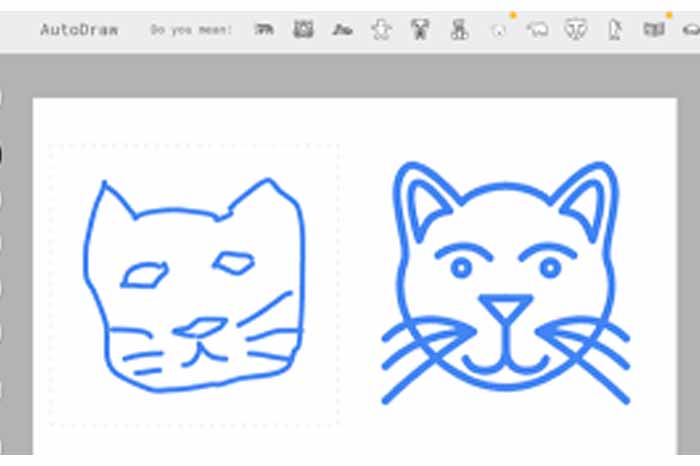Choose the big-eared mouse figure suggestion
This screenshot has height=466, width=700.
tap(420, 30)
